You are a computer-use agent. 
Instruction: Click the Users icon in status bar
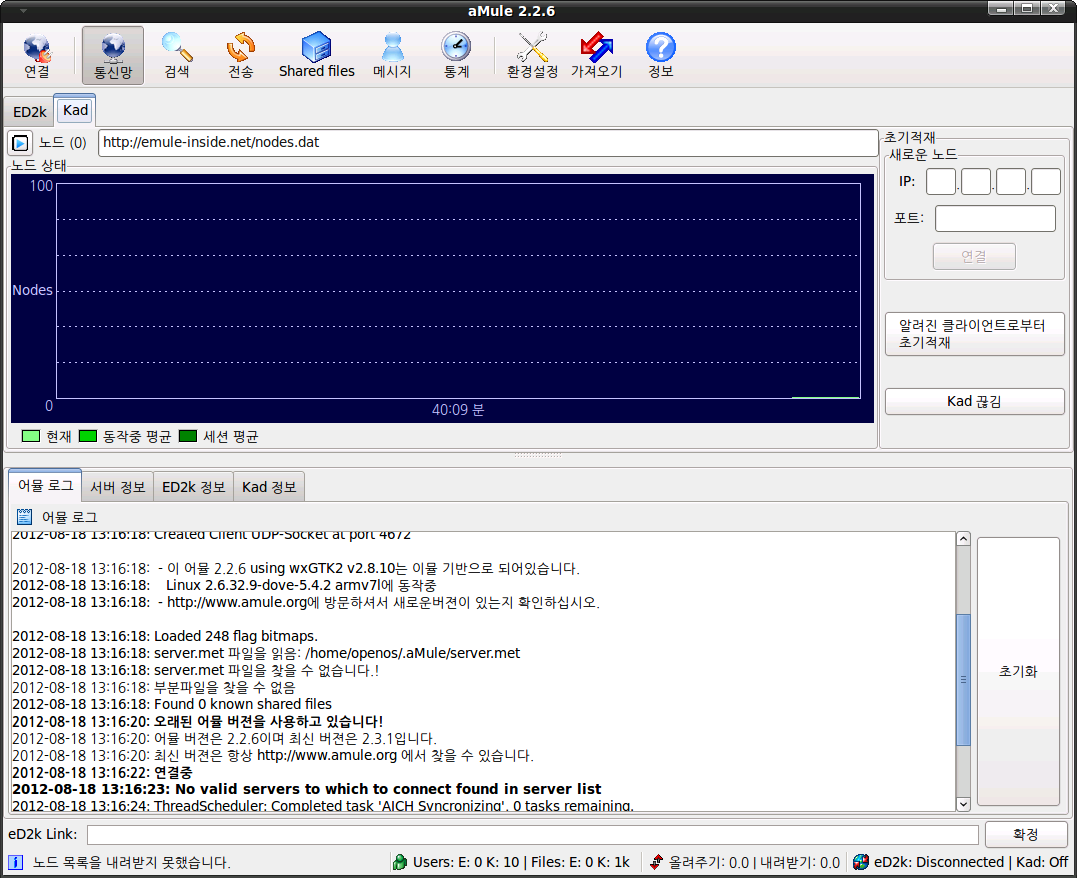(x=400, y=862)
